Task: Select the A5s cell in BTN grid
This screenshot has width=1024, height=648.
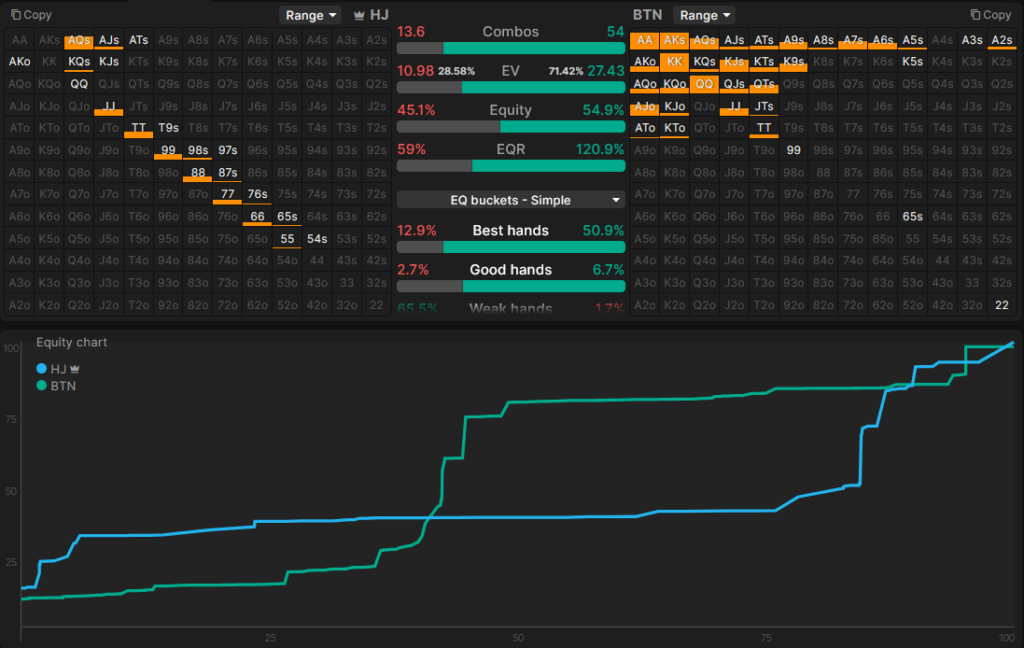Action: (912, 40)
